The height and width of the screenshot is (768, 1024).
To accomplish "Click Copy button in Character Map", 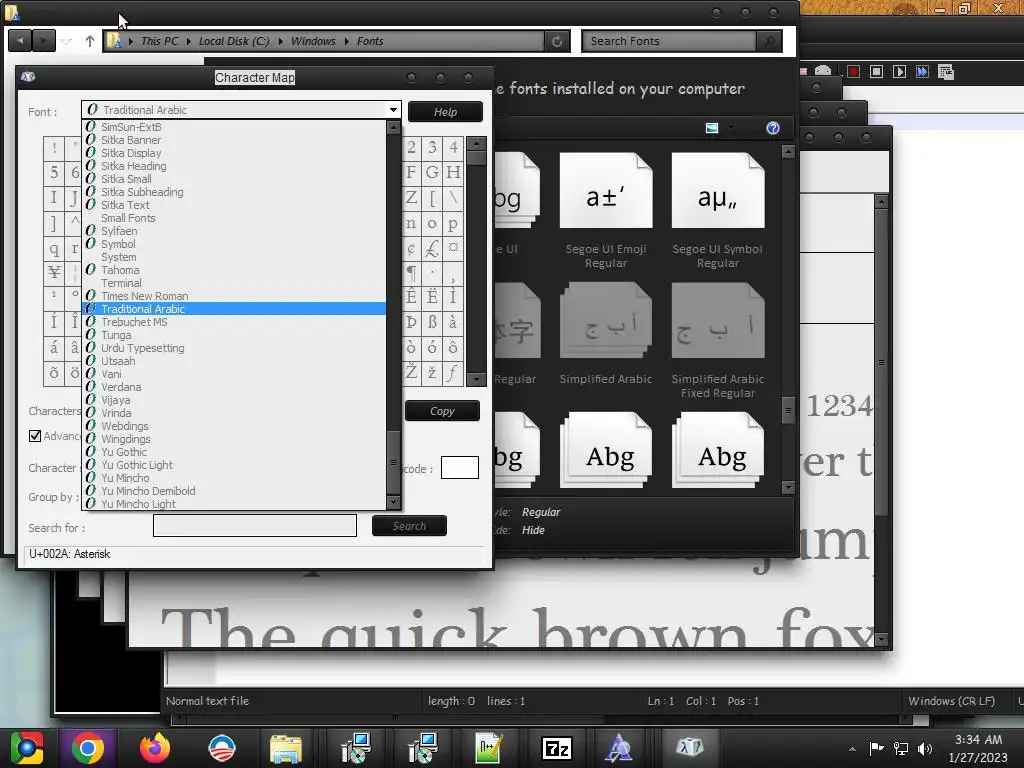I will coord(442,411).
